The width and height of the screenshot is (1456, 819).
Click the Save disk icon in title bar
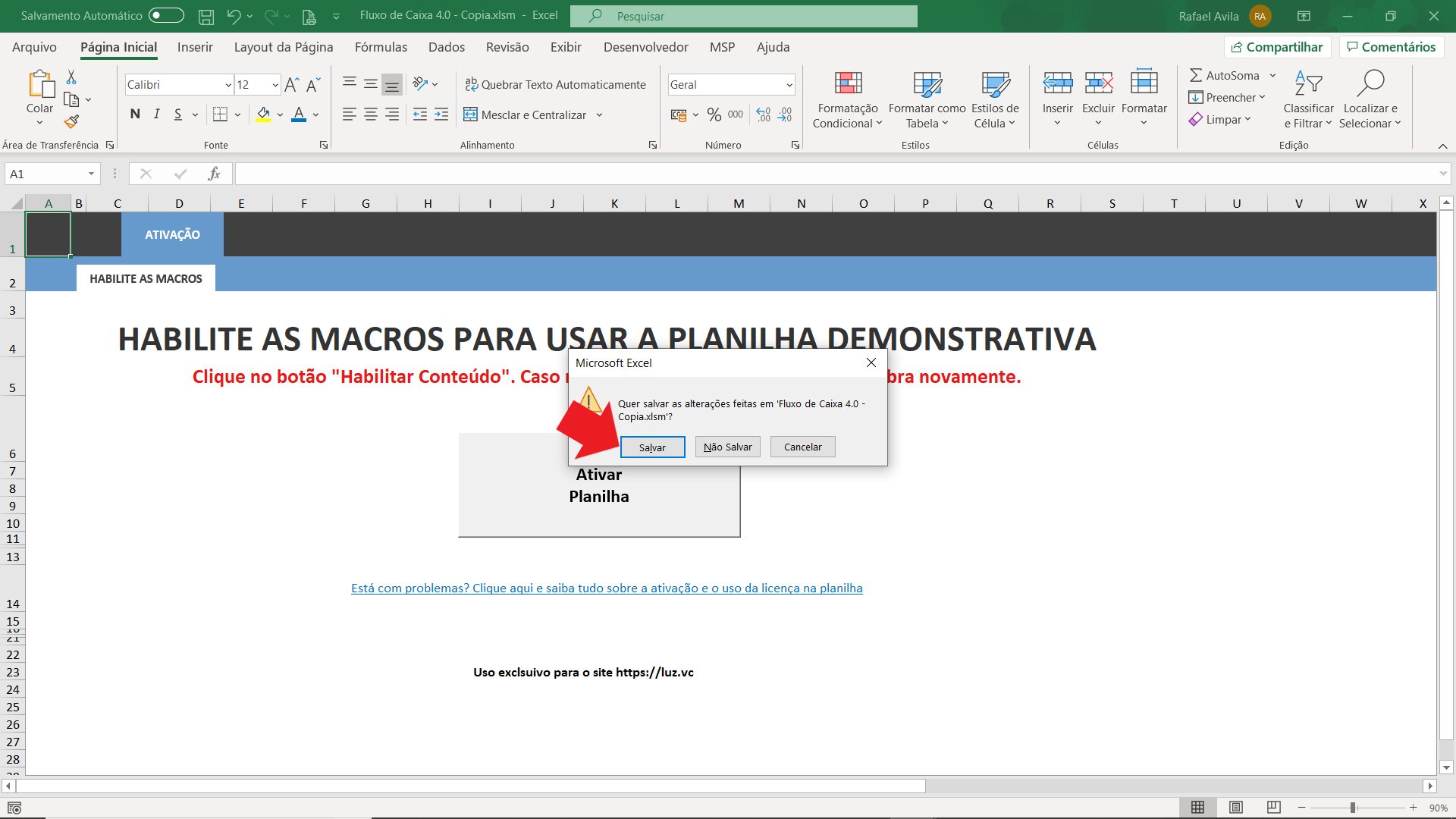pos(206,16)
